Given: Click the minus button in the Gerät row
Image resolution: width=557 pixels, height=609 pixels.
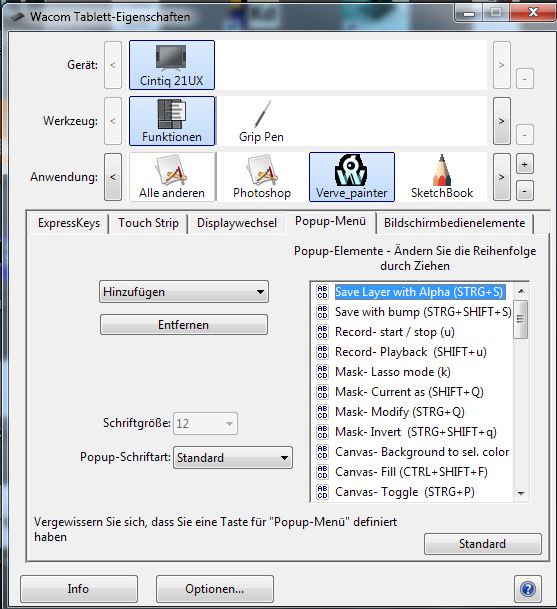Looking at the screenshot, I should [x=524, y=79].
